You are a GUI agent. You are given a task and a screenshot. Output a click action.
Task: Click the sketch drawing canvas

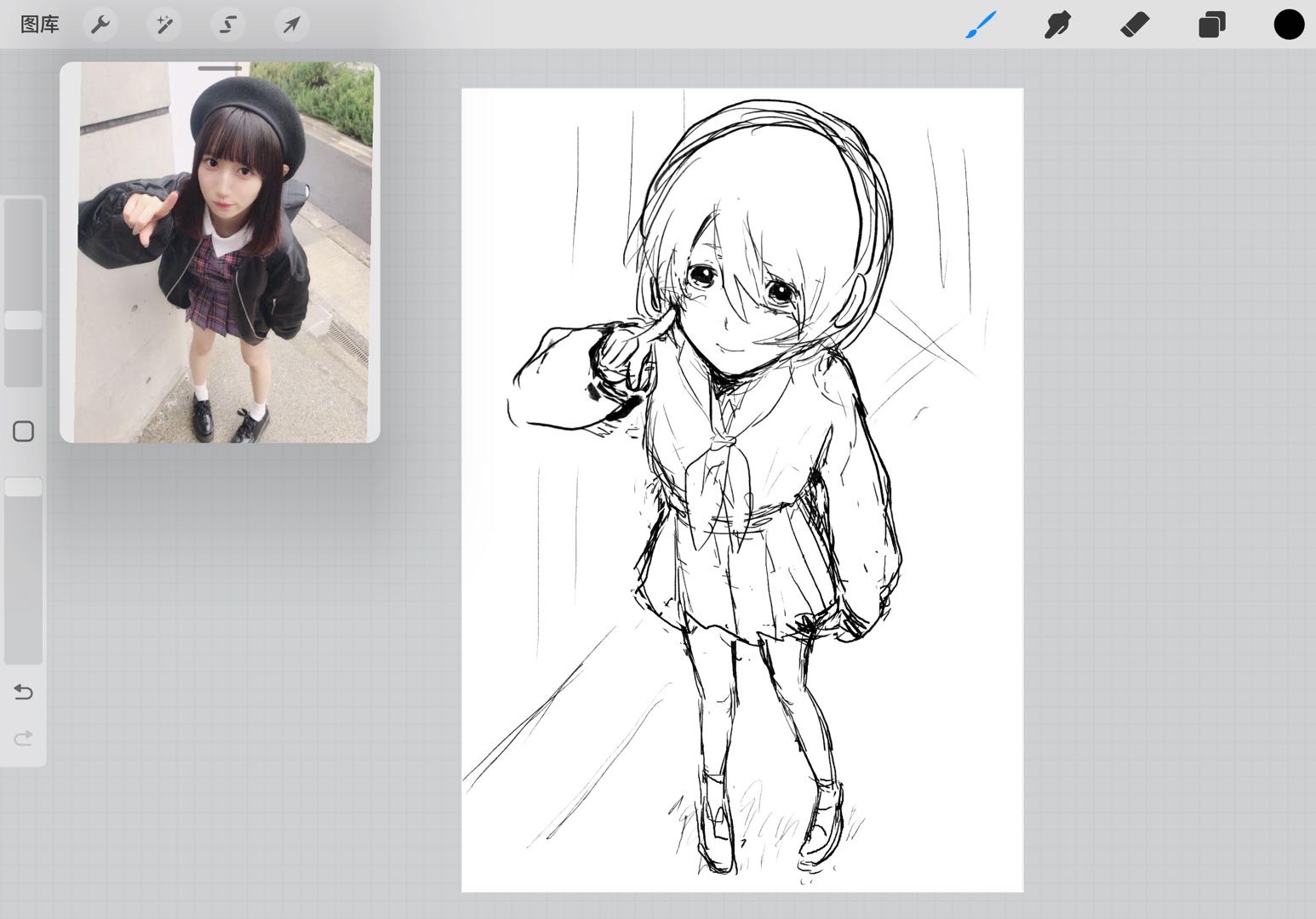742,490
